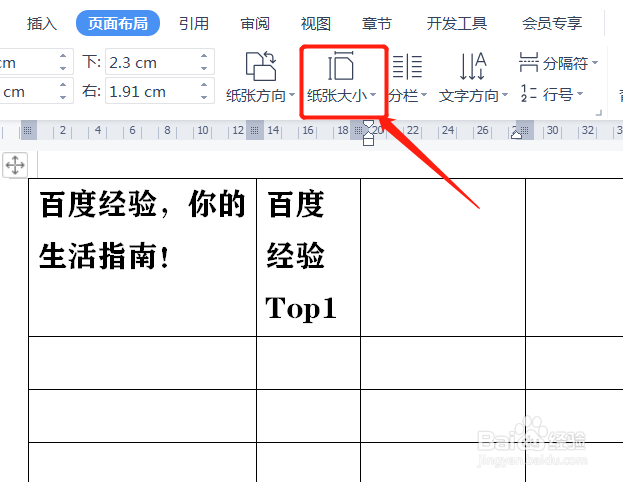Select the 页面布局 ribbon tab

[x=118, y=23]
